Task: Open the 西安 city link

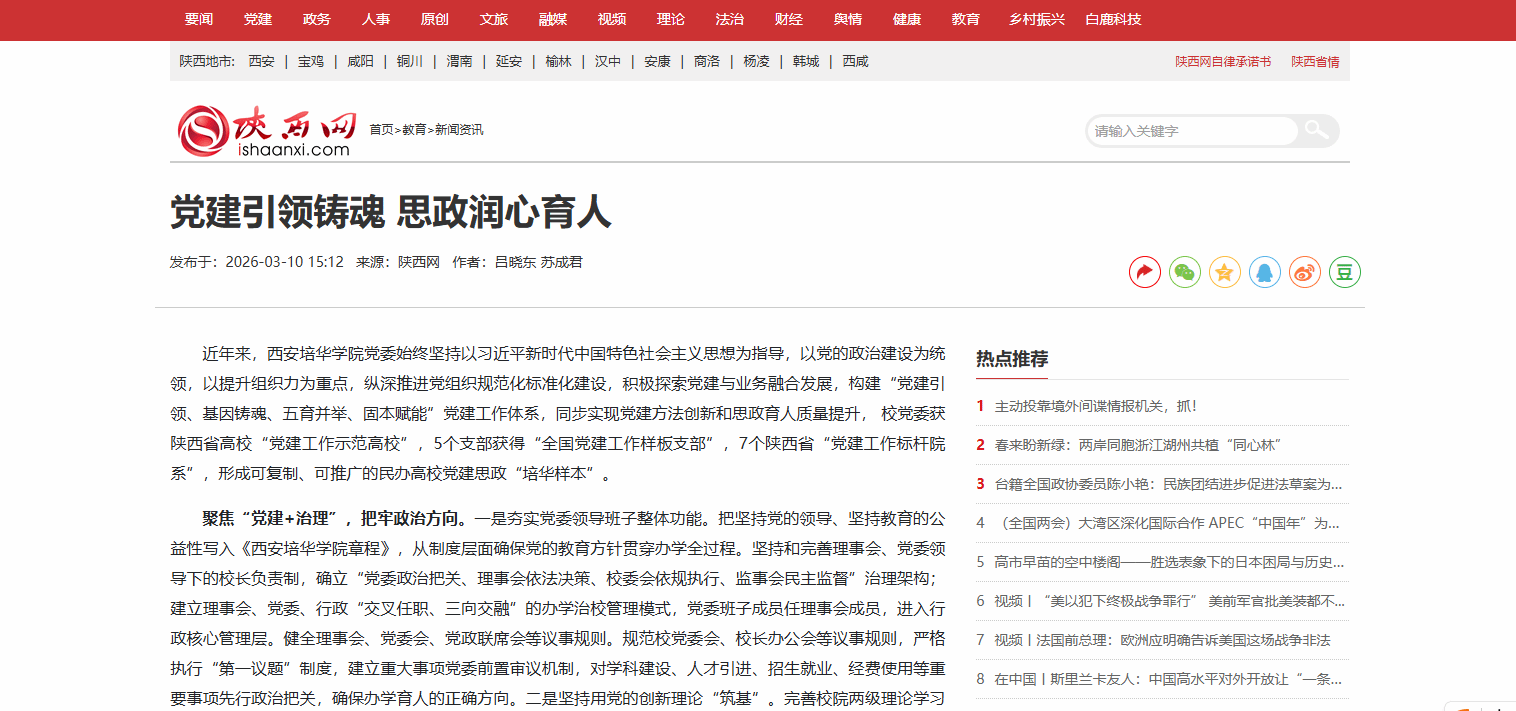Action: tap(262, 61)
